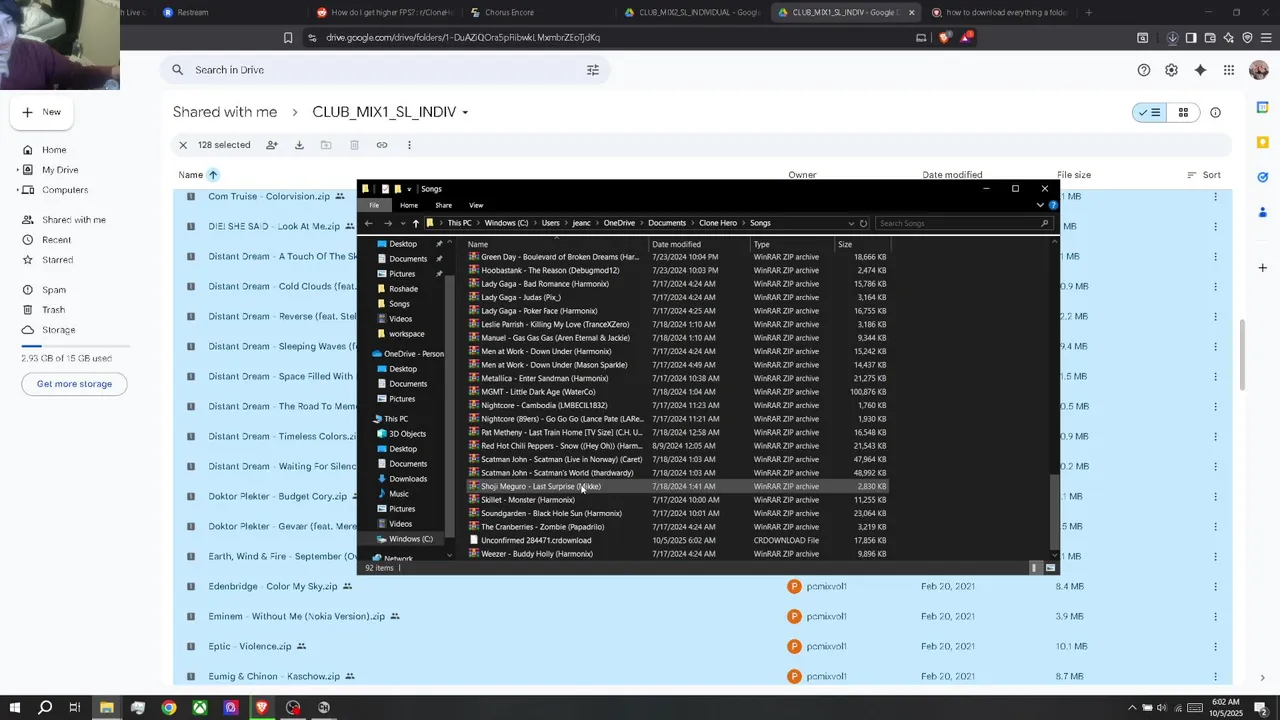This screenshot has height=720, width=1280.
Task: Sort Explorer files by Date modified column
Action: (x=698, y=244)
